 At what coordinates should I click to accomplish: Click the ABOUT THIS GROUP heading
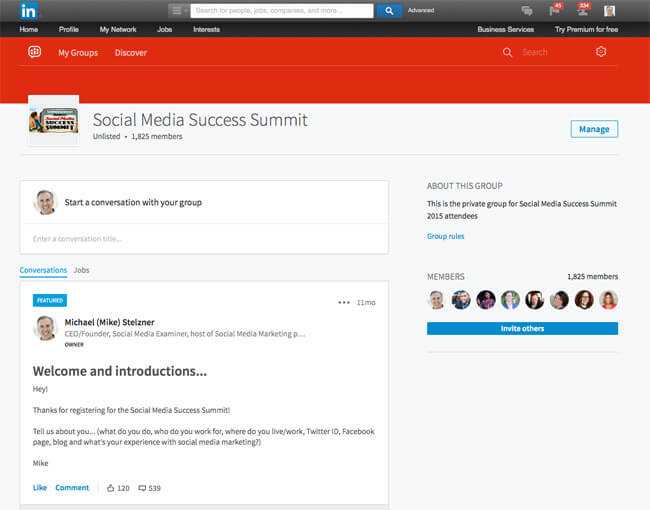pyautogui.click(x=465, y=186)
